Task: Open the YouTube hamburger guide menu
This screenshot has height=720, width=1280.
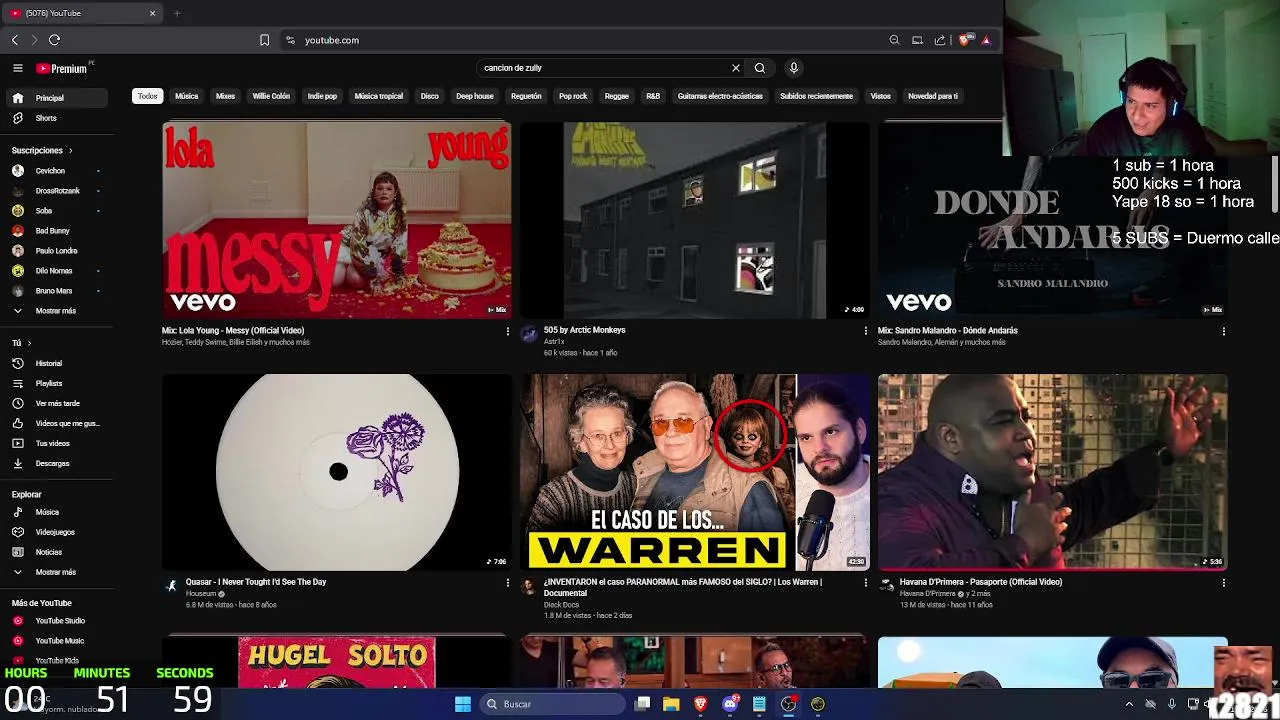Action: pyautogui.click(x=17, y=68)
